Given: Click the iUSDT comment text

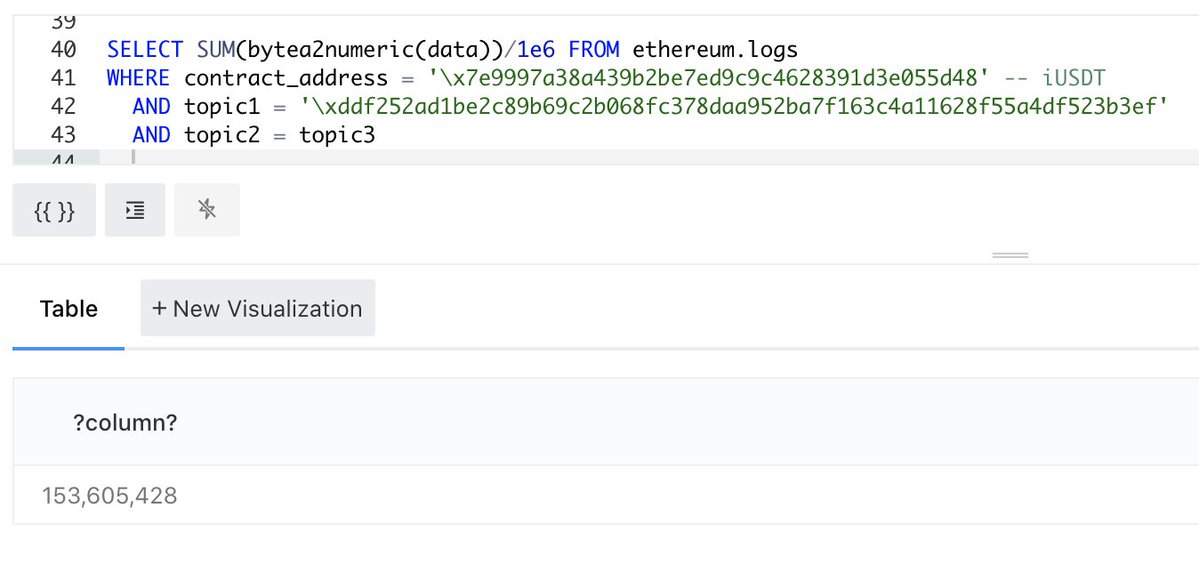Looking at the screenshot, I should [1074, 78].
